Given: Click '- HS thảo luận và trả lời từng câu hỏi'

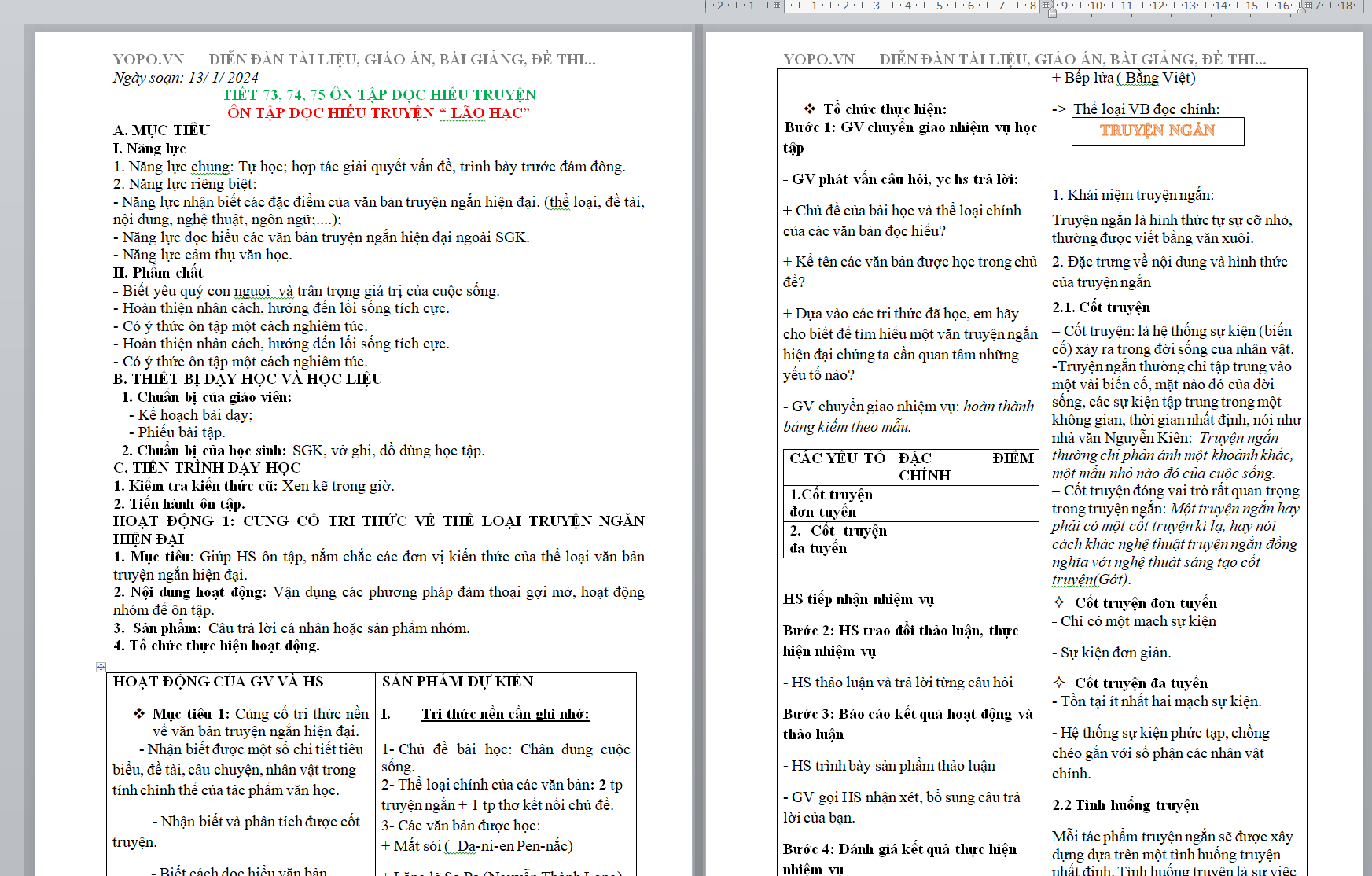Looking at the screenshot, I should (x=898, y=683).
